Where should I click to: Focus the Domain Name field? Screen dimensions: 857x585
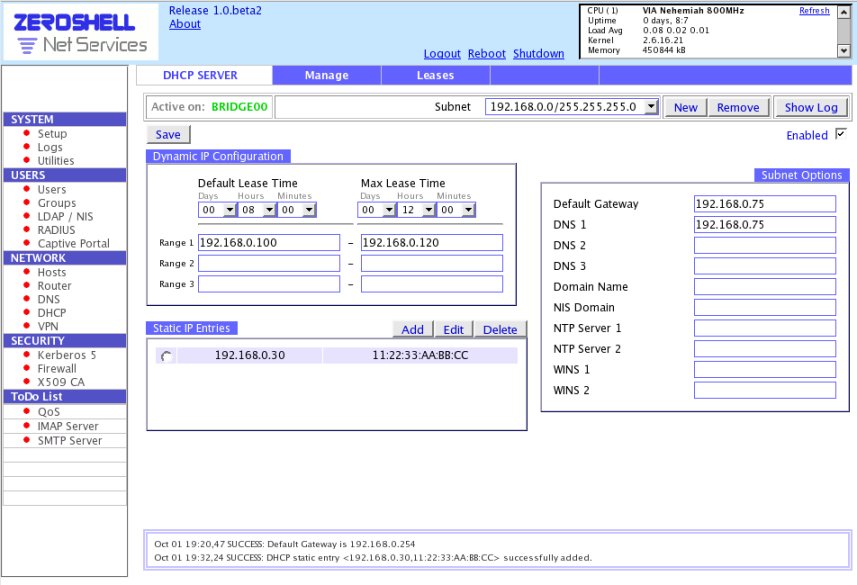pos(765,287)
